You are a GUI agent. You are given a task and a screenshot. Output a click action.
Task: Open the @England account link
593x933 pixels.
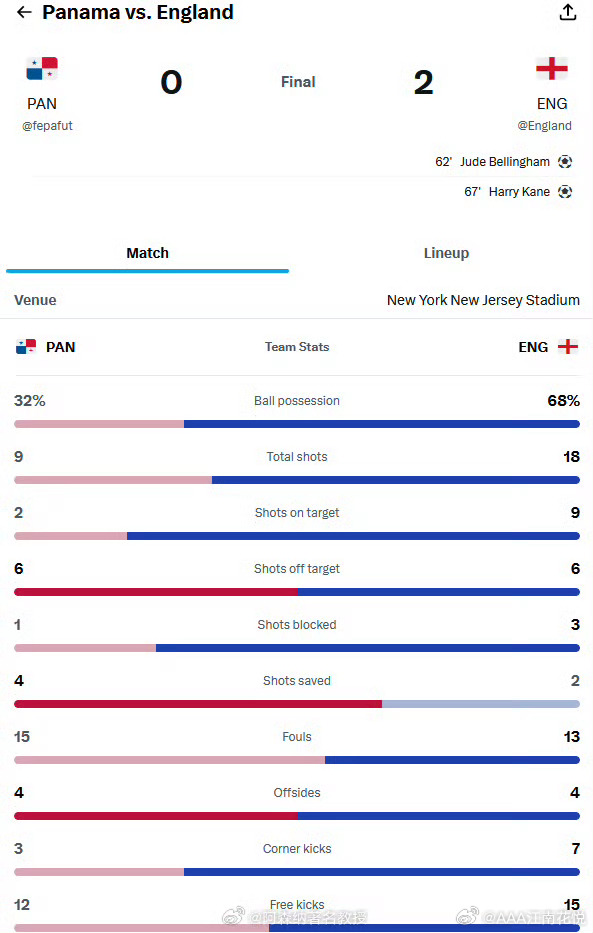(544, 126)
